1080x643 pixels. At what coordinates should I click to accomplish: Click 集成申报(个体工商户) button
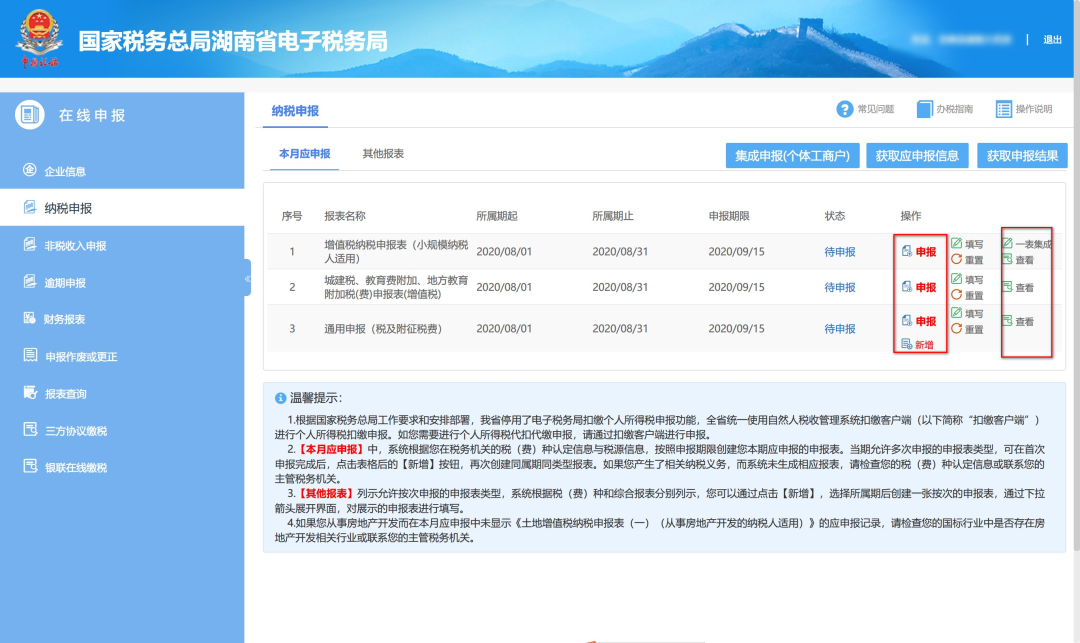[792, 156]
